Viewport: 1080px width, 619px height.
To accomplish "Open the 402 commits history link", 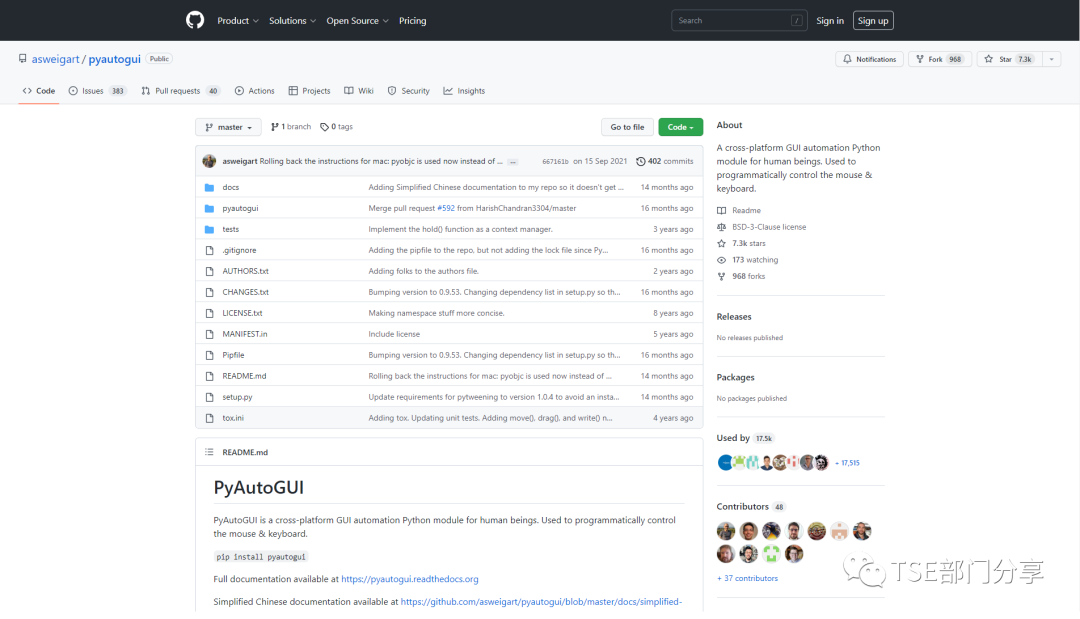I will click(x=665, y=161).
